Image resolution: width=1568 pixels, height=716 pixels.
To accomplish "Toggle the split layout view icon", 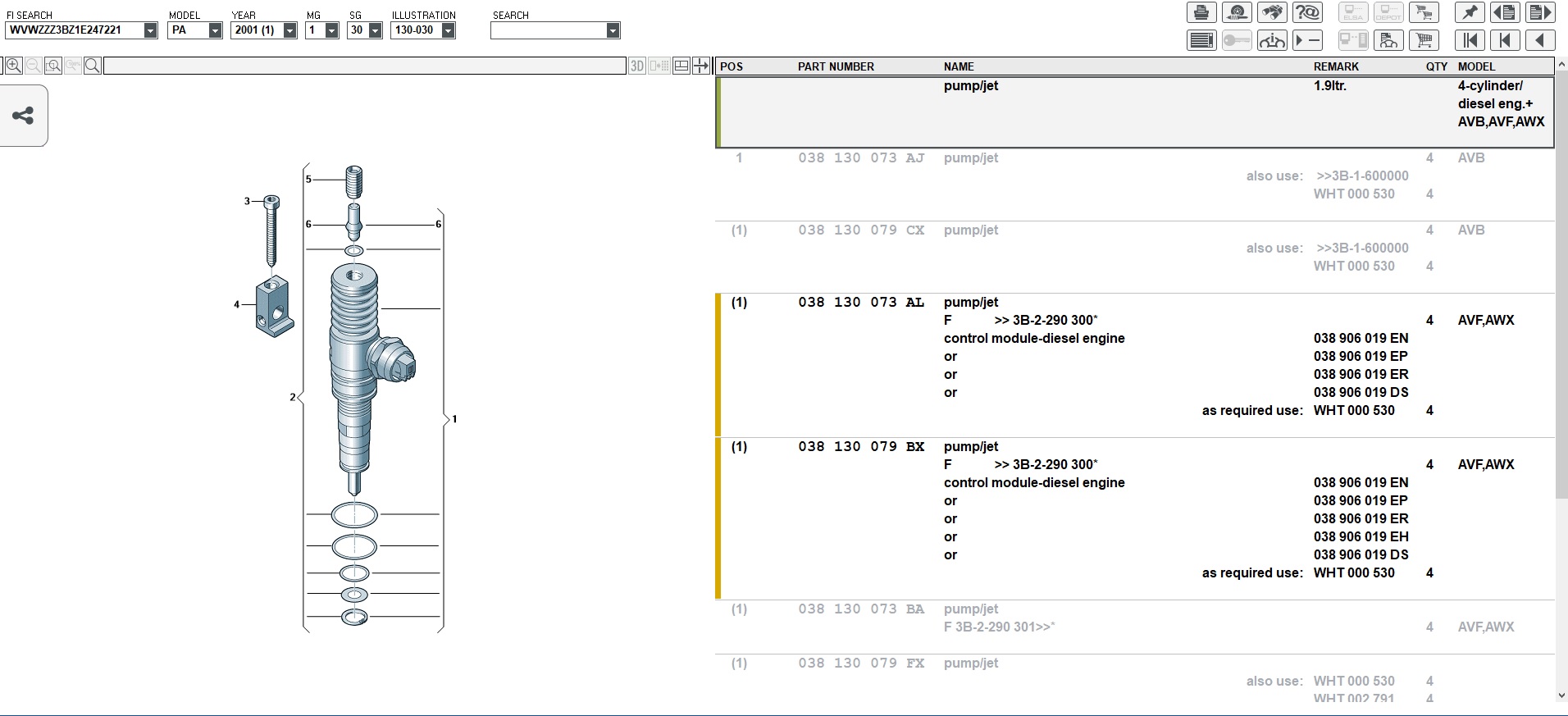I will tap(681, 66).
